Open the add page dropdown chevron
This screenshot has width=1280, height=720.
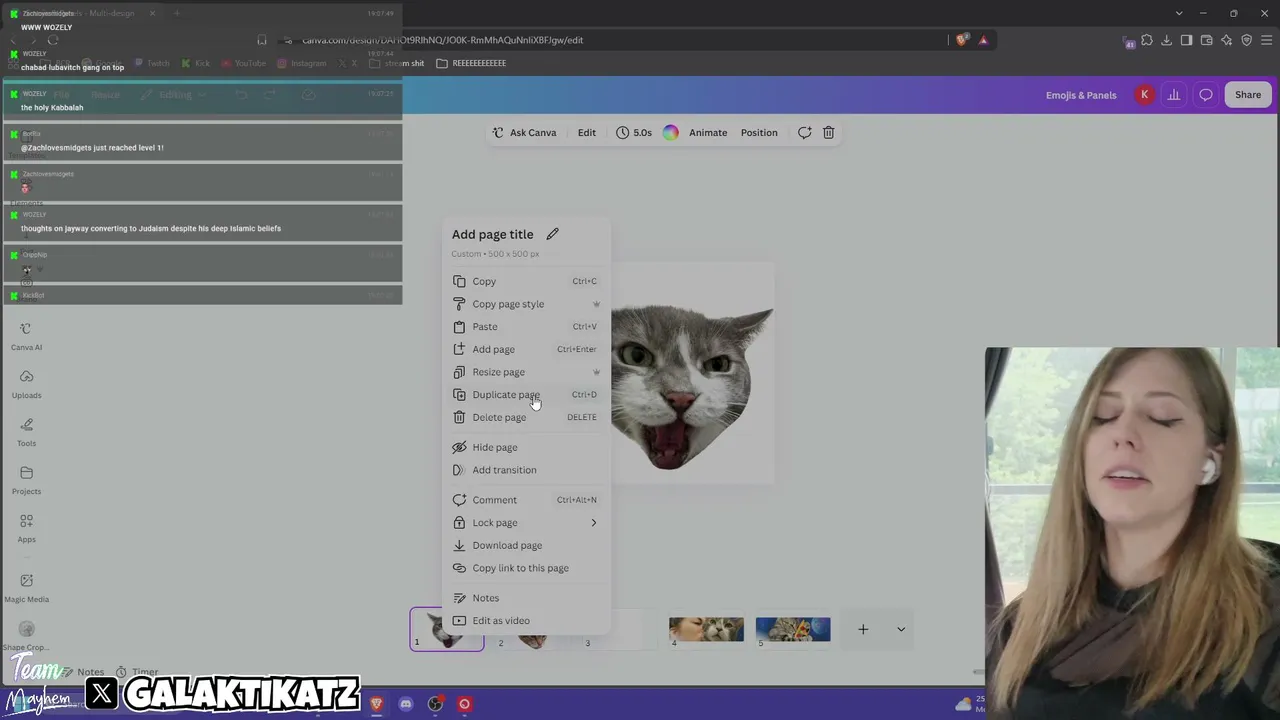pyautogui.click(x=901, y=629)
